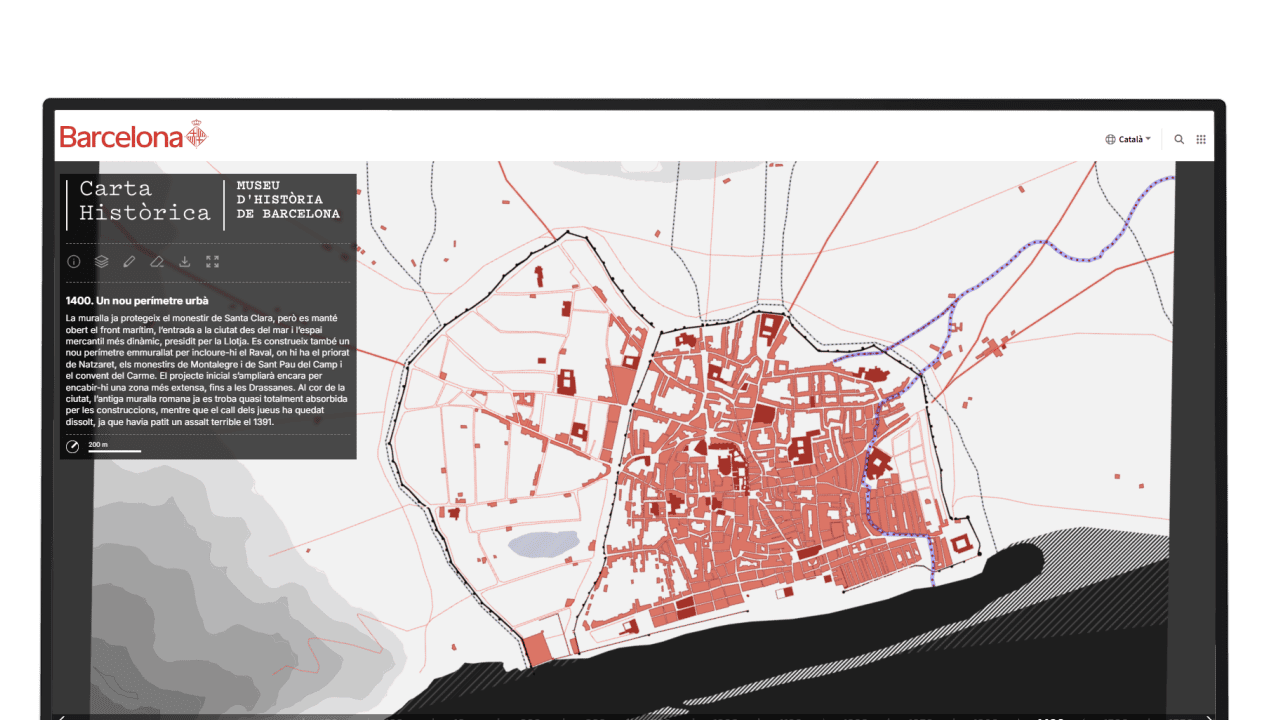
Task: Open the information panel icon
Action: click(74, 262)
